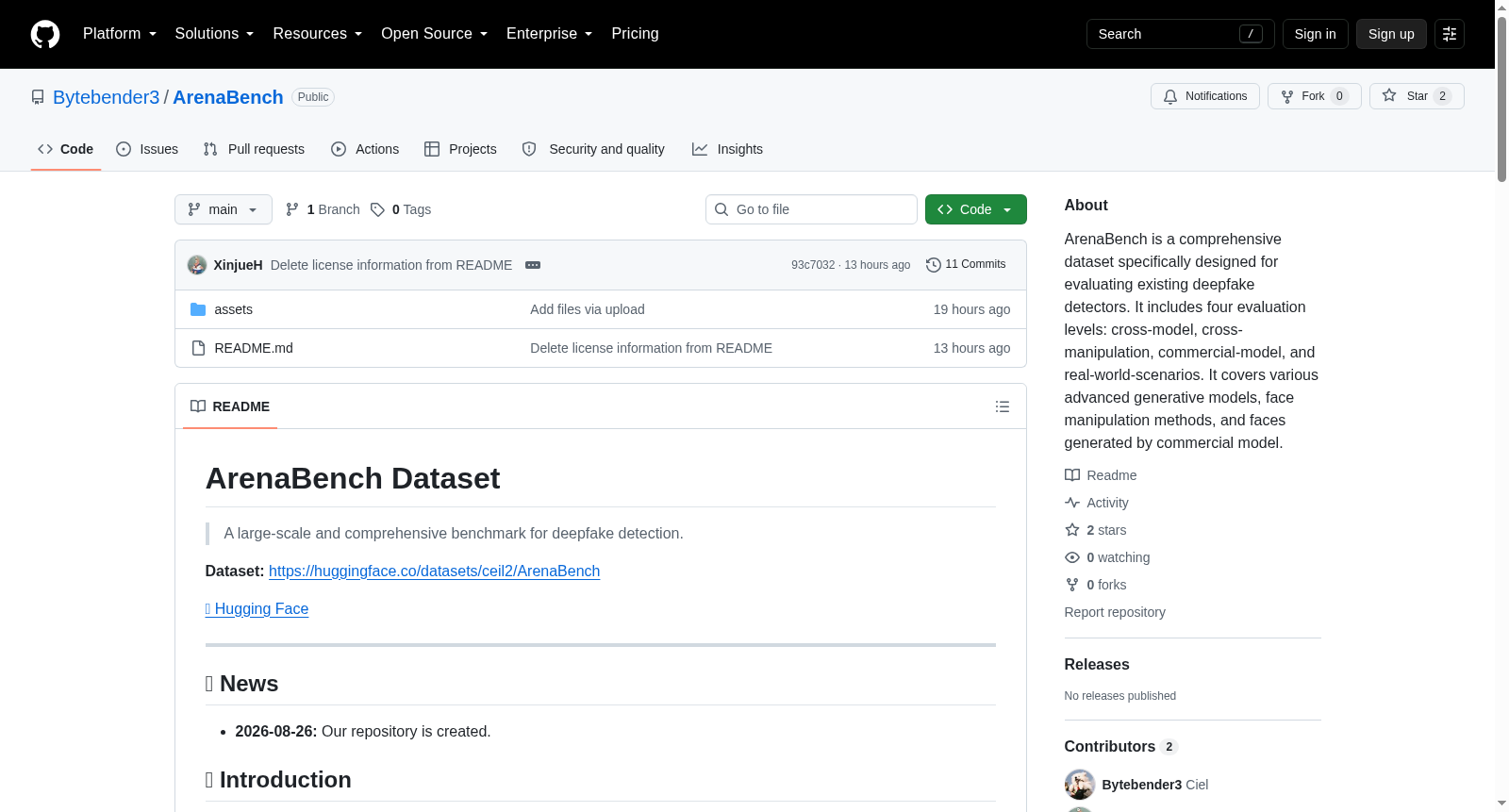Switch to the Issues tab
1509x812 pixels.
tap(147, 149)
